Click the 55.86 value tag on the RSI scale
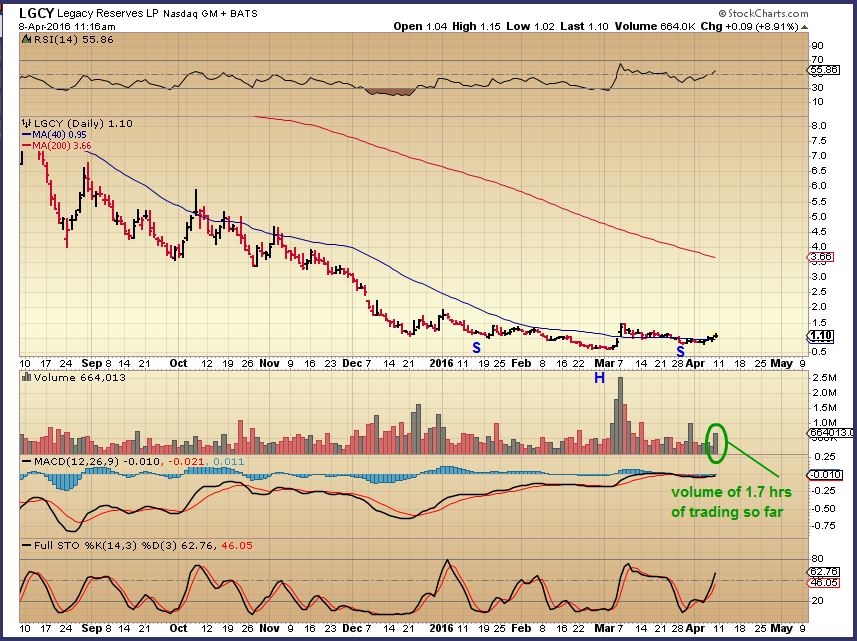 (823, 70)
